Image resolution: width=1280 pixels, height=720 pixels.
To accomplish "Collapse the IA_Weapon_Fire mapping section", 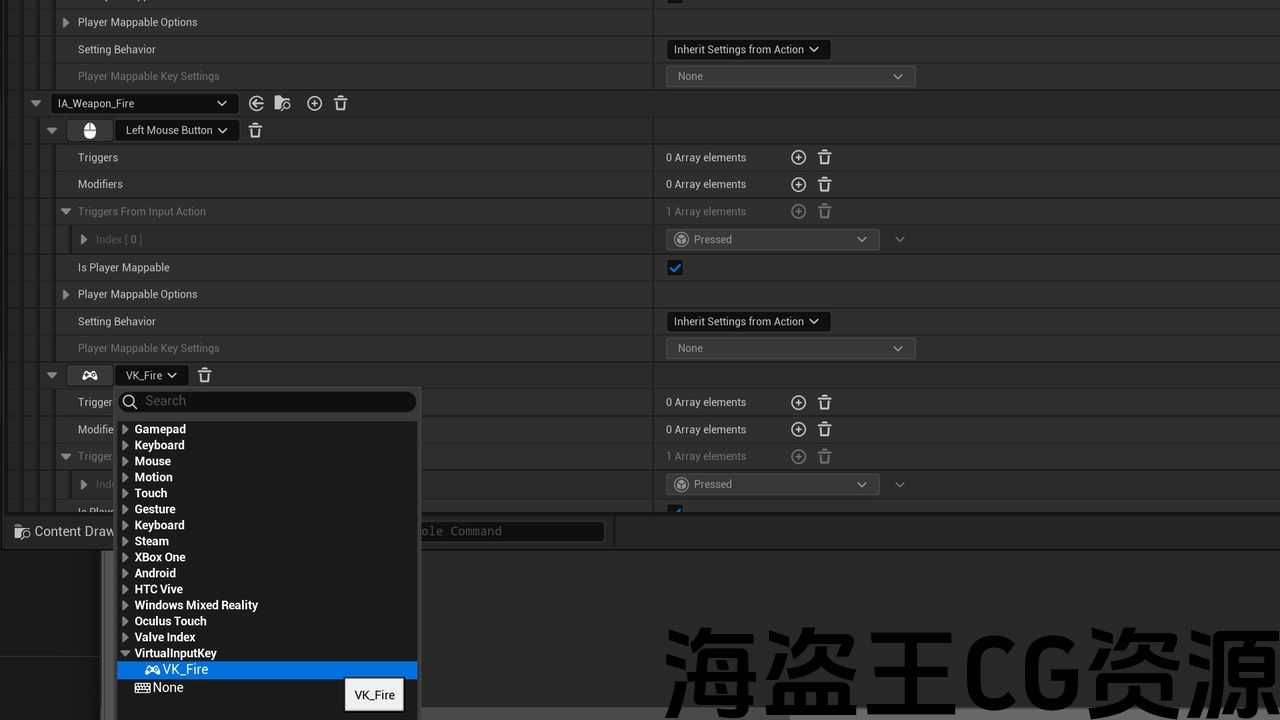I will pyautogui.click(x=36, y=103).
